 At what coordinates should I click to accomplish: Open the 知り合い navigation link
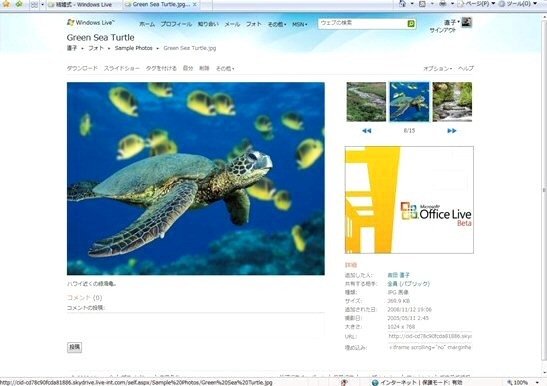[x=208, y=24]
